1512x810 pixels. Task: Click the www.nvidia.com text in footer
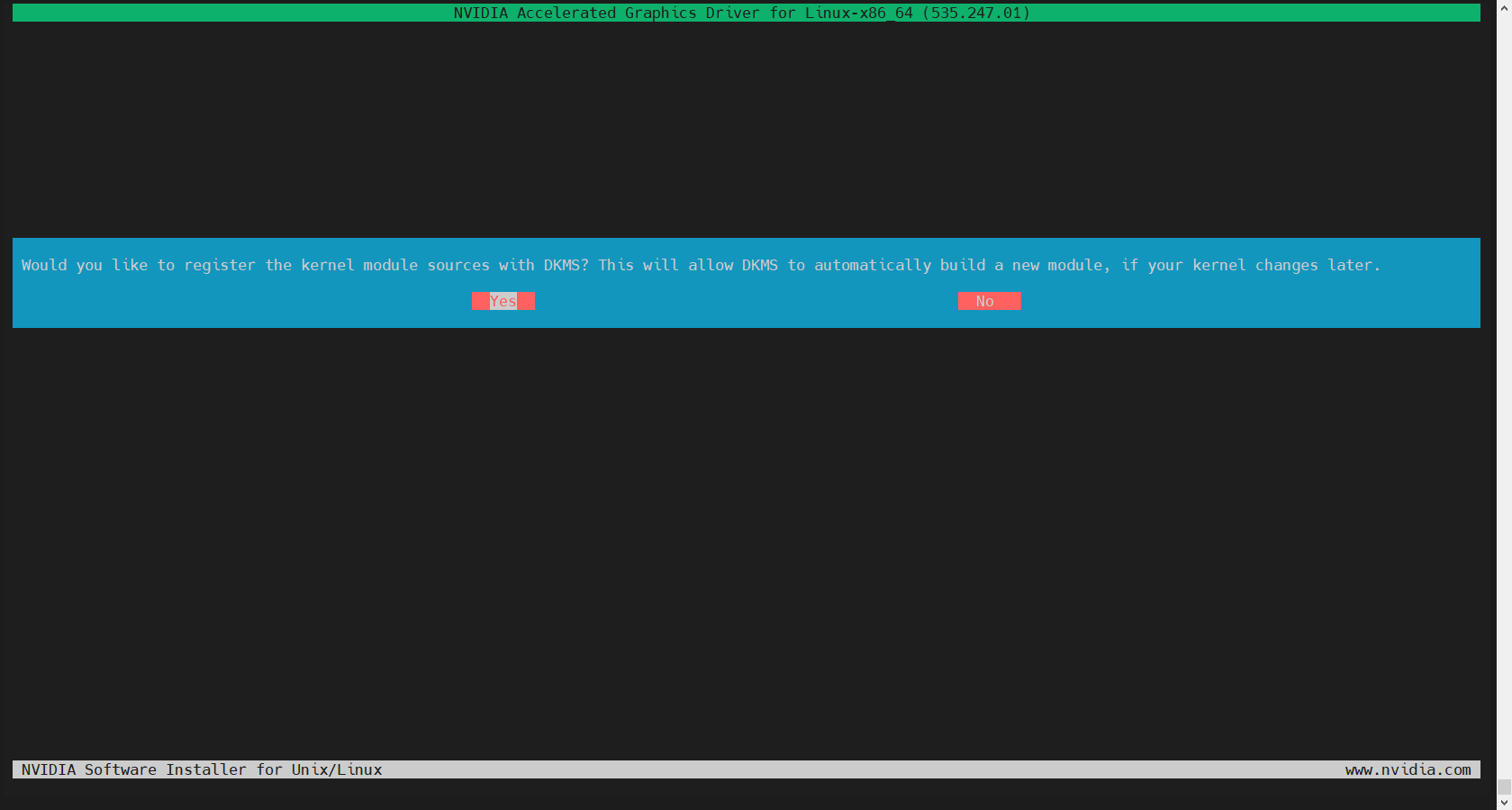tap(1408, 769)
